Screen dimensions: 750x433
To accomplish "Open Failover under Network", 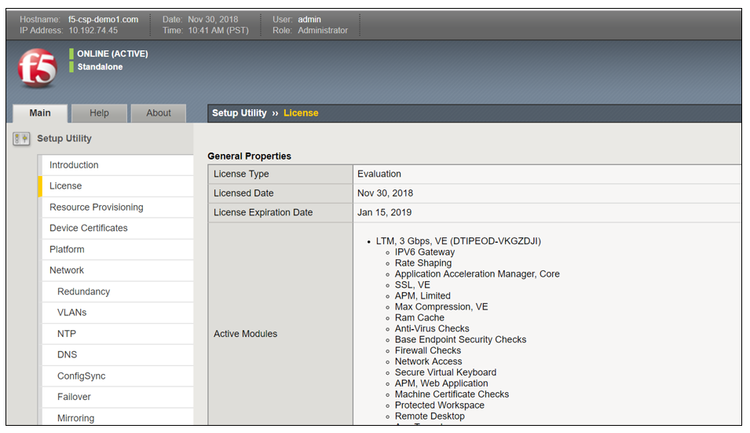I will pos(117,397).
